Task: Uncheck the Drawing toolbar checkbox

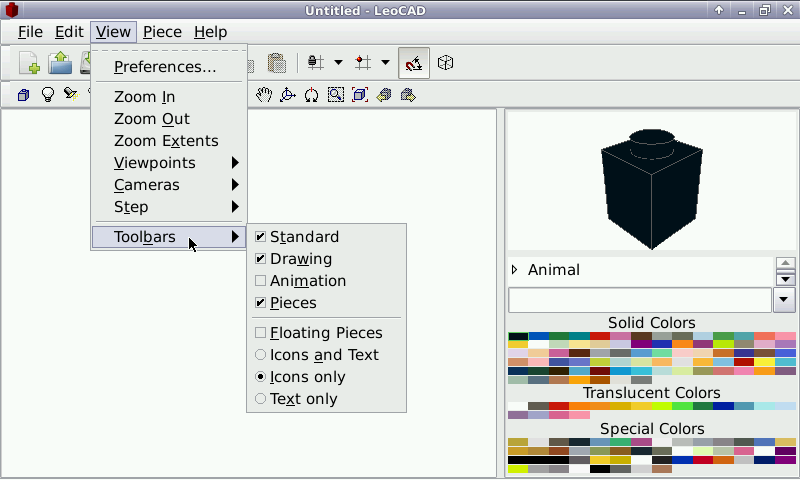Action: [260, 259]
